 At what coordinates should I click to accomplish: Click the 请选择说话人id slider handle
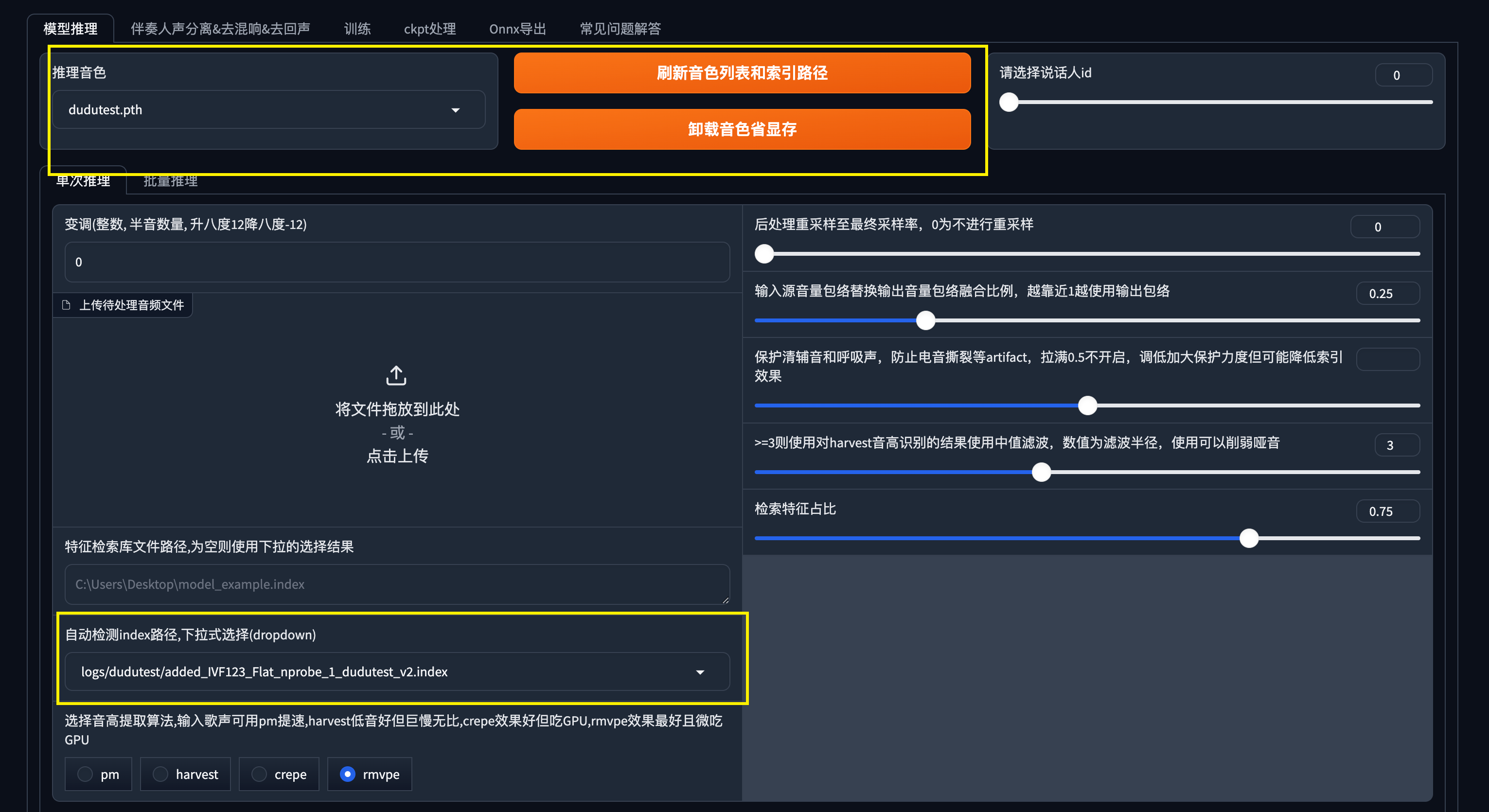pyautogui.click(x=1009, y=102)
